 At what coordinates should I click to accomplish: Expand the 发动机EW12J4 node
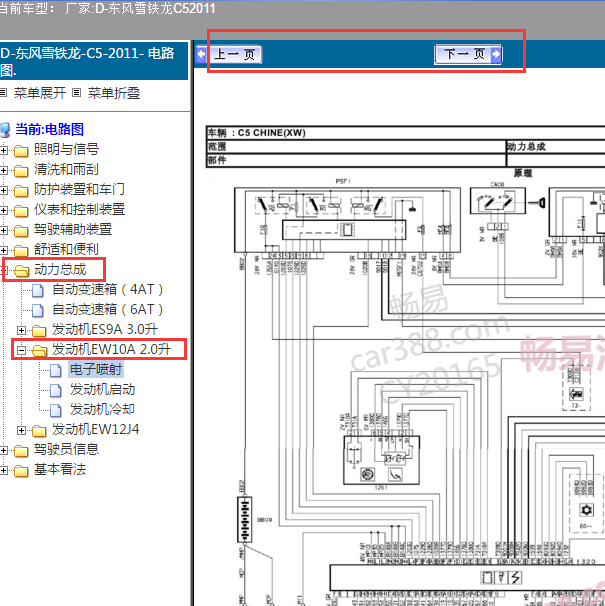coord(22,430)
